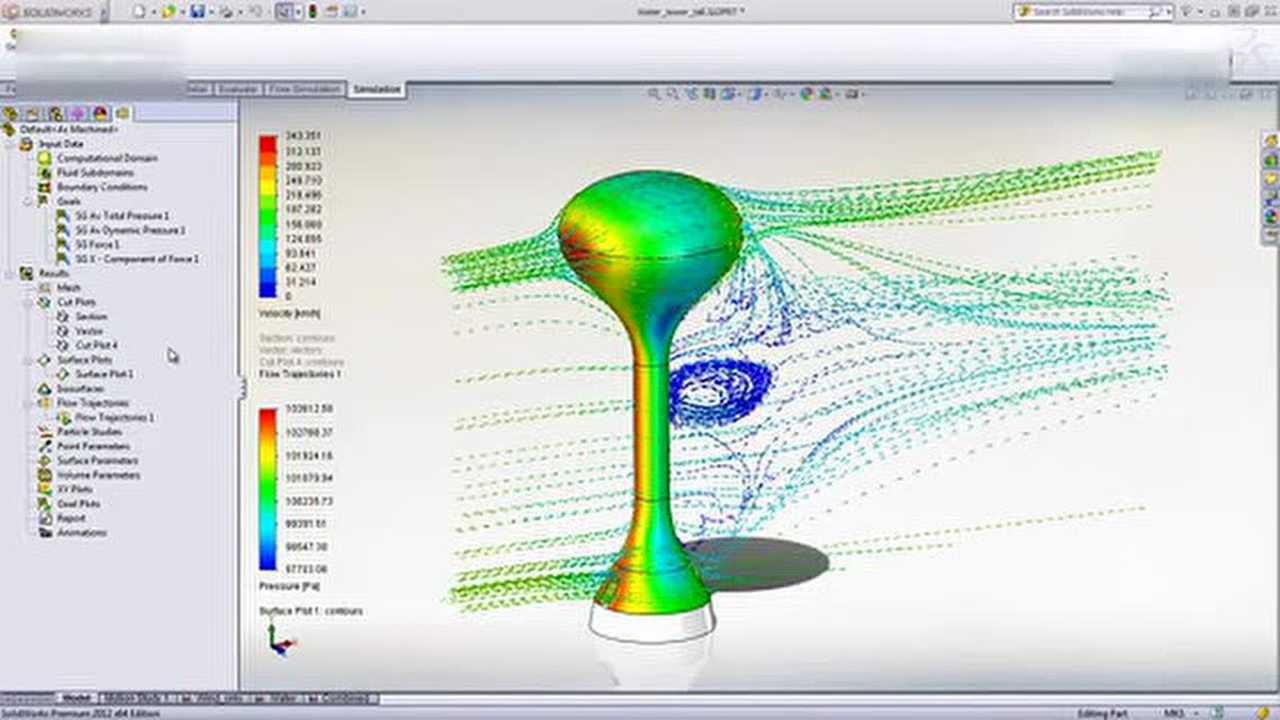1280x720 pixels.
Task: Click the Apply Scene globe icon
Action: [x=804, y=93]
